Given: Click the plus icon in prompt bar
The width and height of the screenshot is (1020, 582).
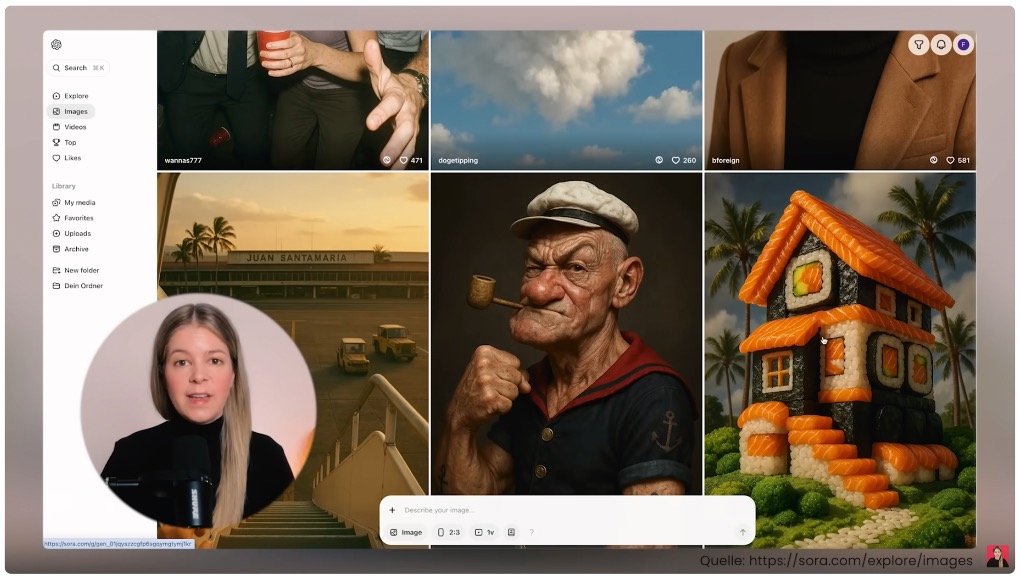Looking at the screenshot, I should click(x=392, y=510).
